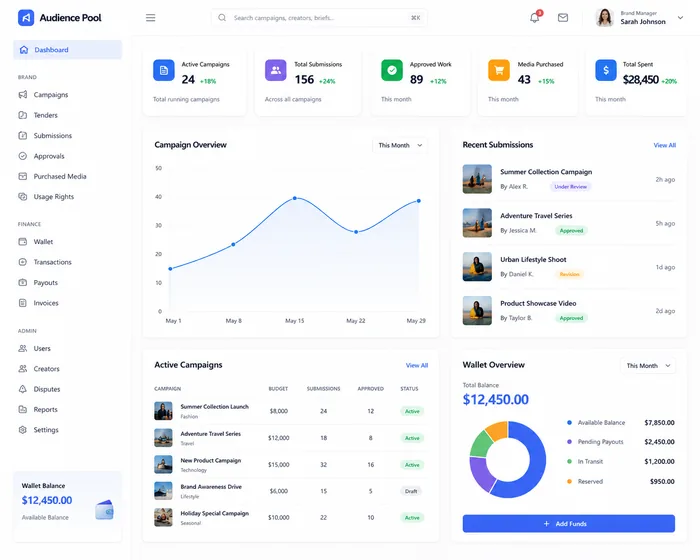Open the mail envelope icon
The image size is (700, 560).
point(563,18)
